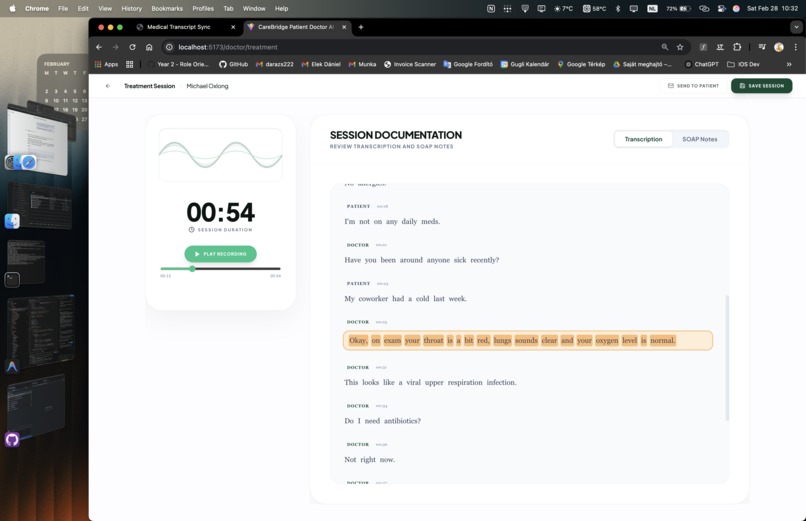Switch to the SOAP Notes tab
806x521 pixels.
tap(700, 139)
